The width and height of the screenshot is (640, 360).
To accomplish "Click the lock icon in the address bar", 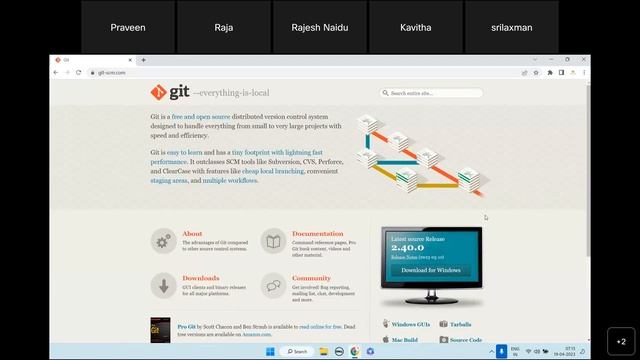I will [x=93, y=73].
